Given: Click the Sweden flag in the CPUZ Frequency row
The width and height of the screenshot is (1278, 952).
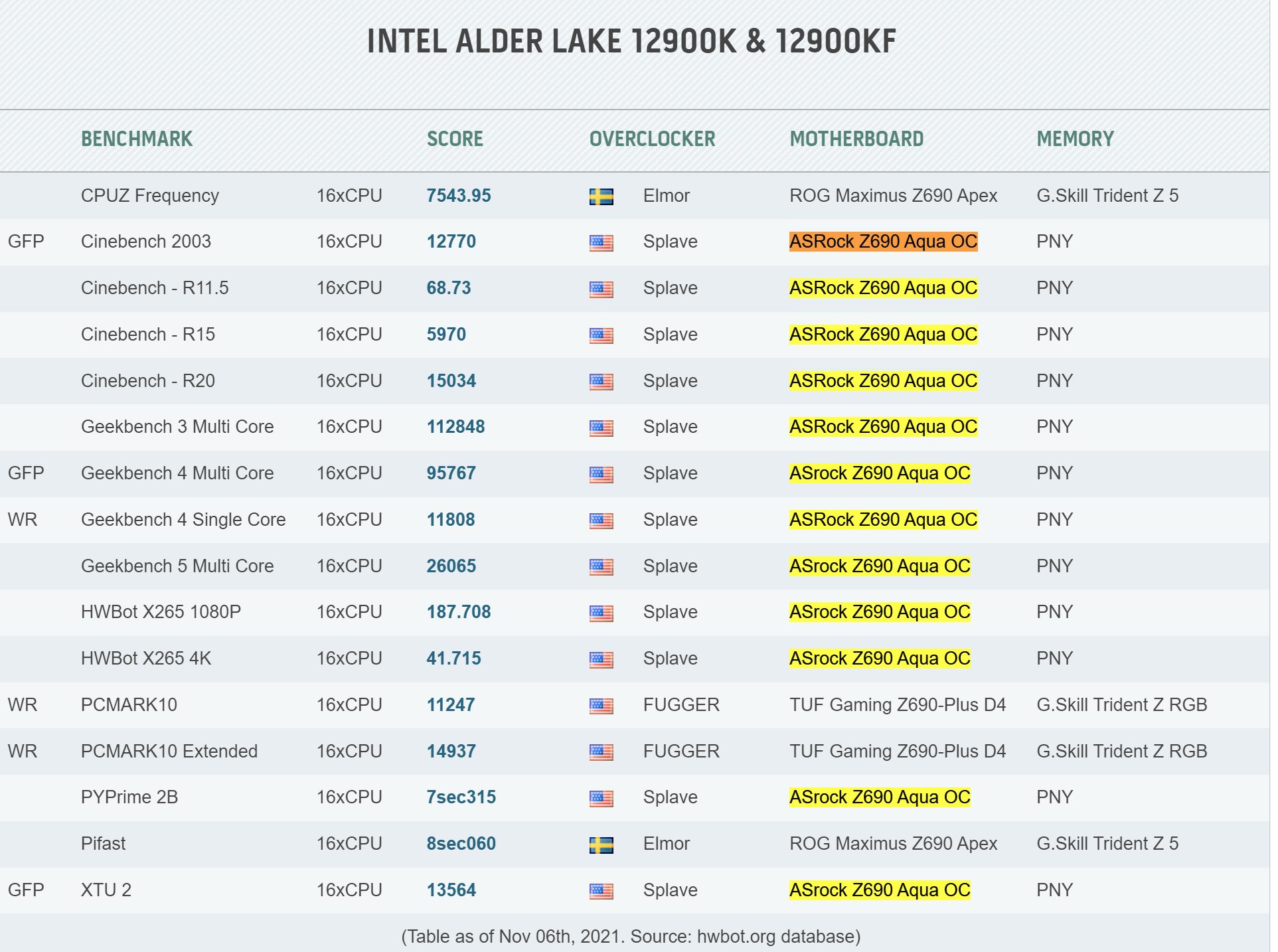Looking at the screenshot, I should 601,197.
